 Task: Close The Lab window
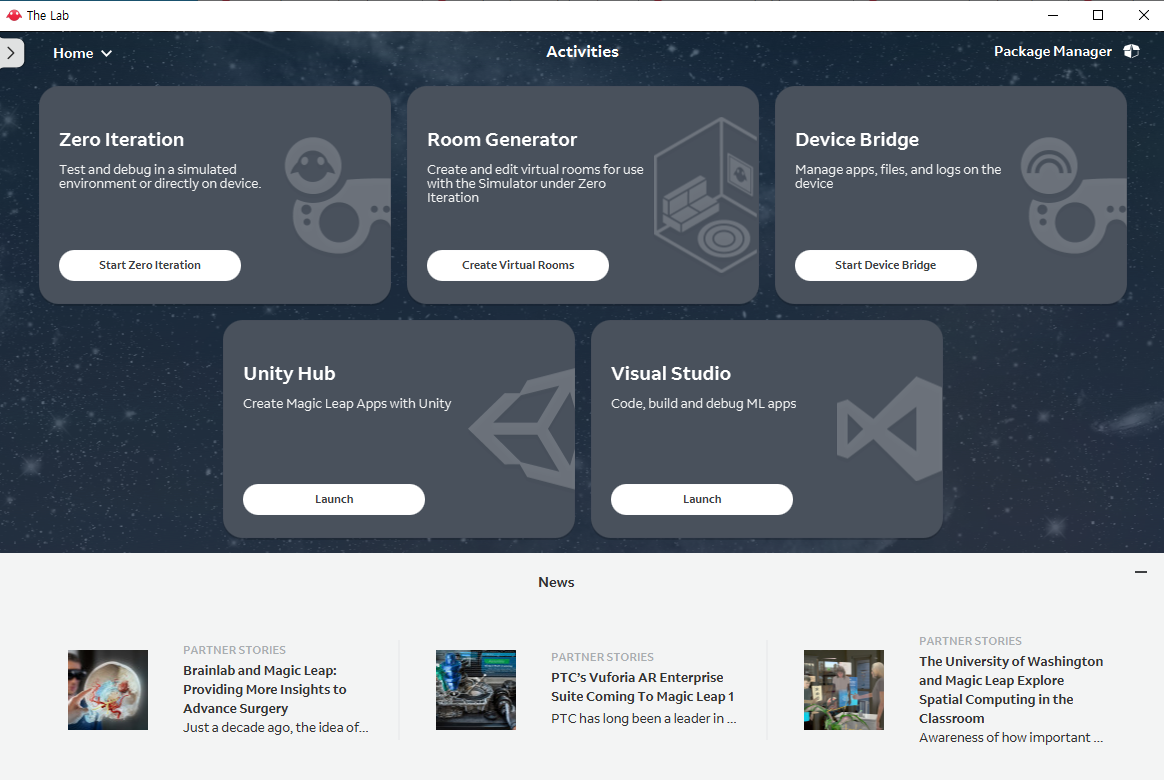click(1143, 15)
